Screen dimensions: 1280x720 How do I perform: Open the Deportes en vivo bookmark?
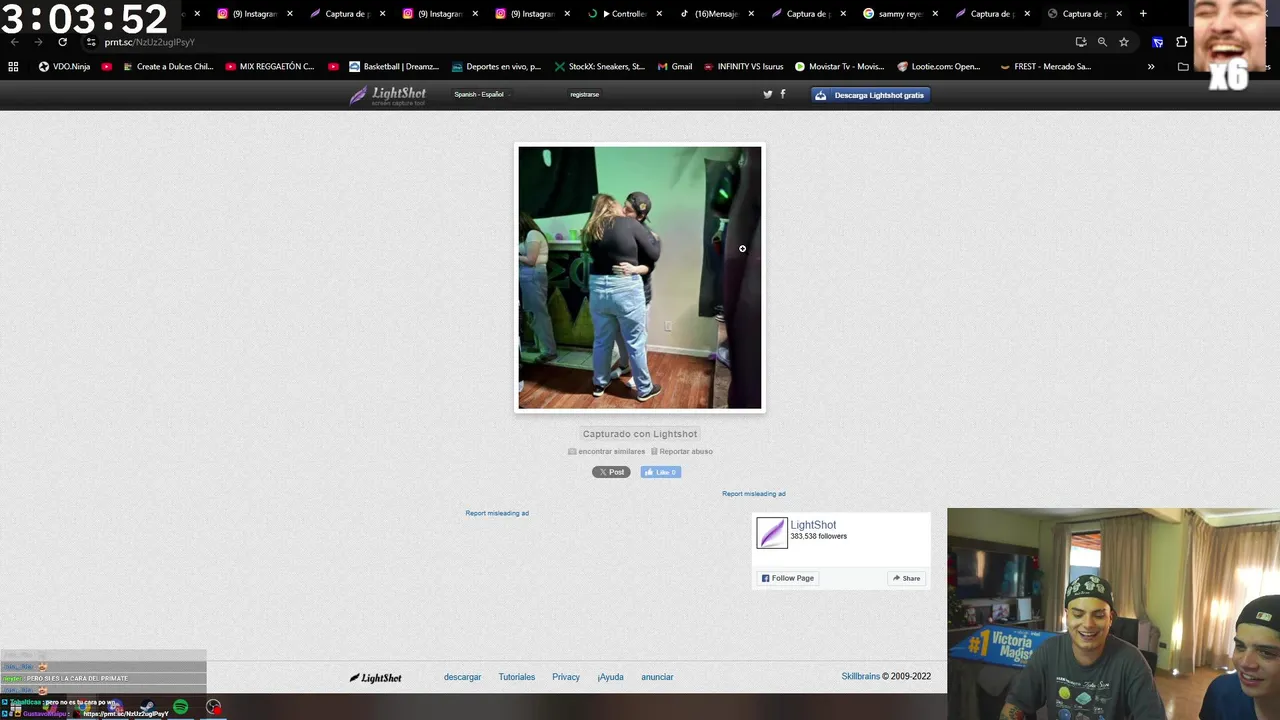(496, 67)
